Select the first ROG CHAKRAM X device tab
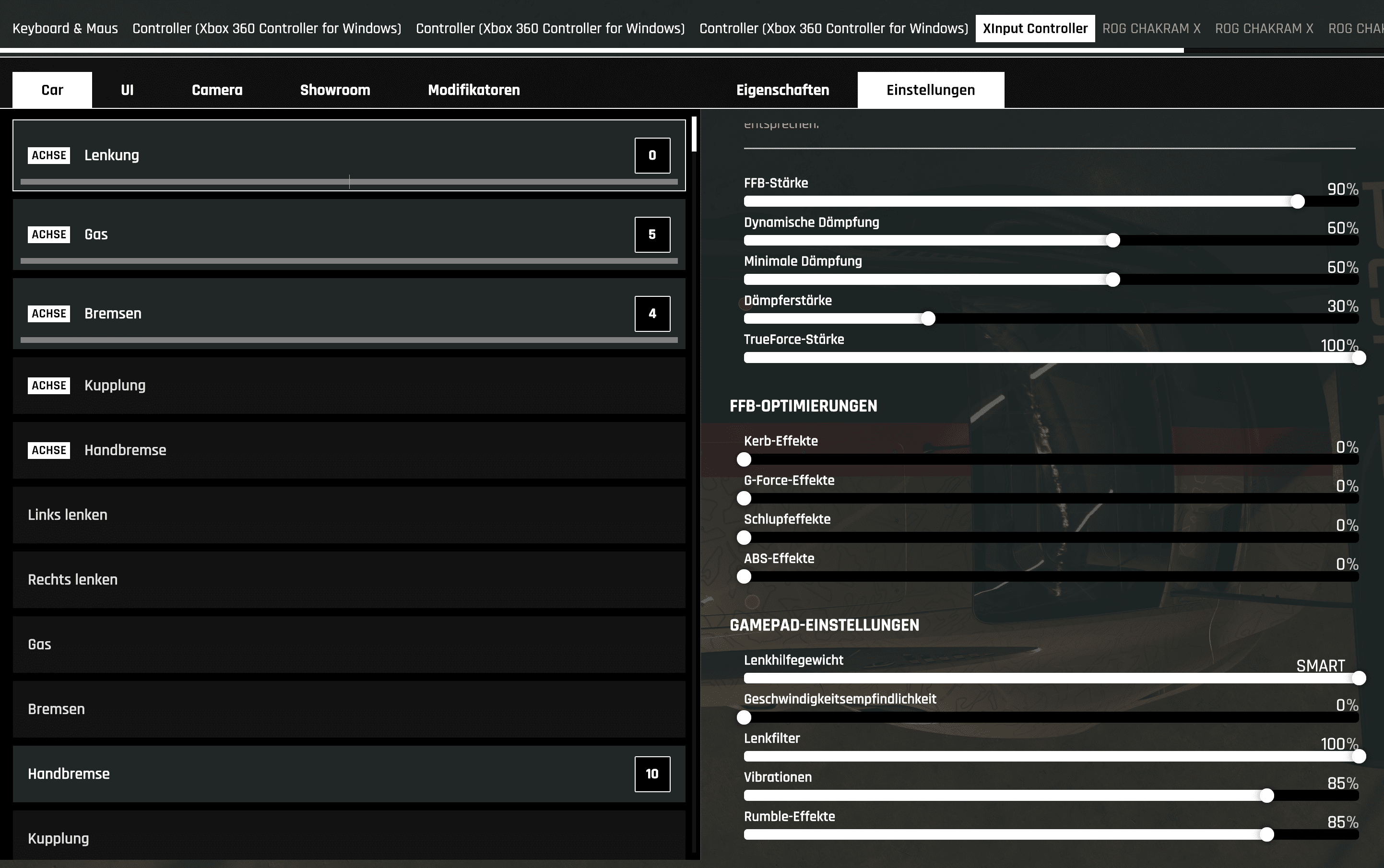Screen dimensions: 1384x868 click(x=1151, y=29)
